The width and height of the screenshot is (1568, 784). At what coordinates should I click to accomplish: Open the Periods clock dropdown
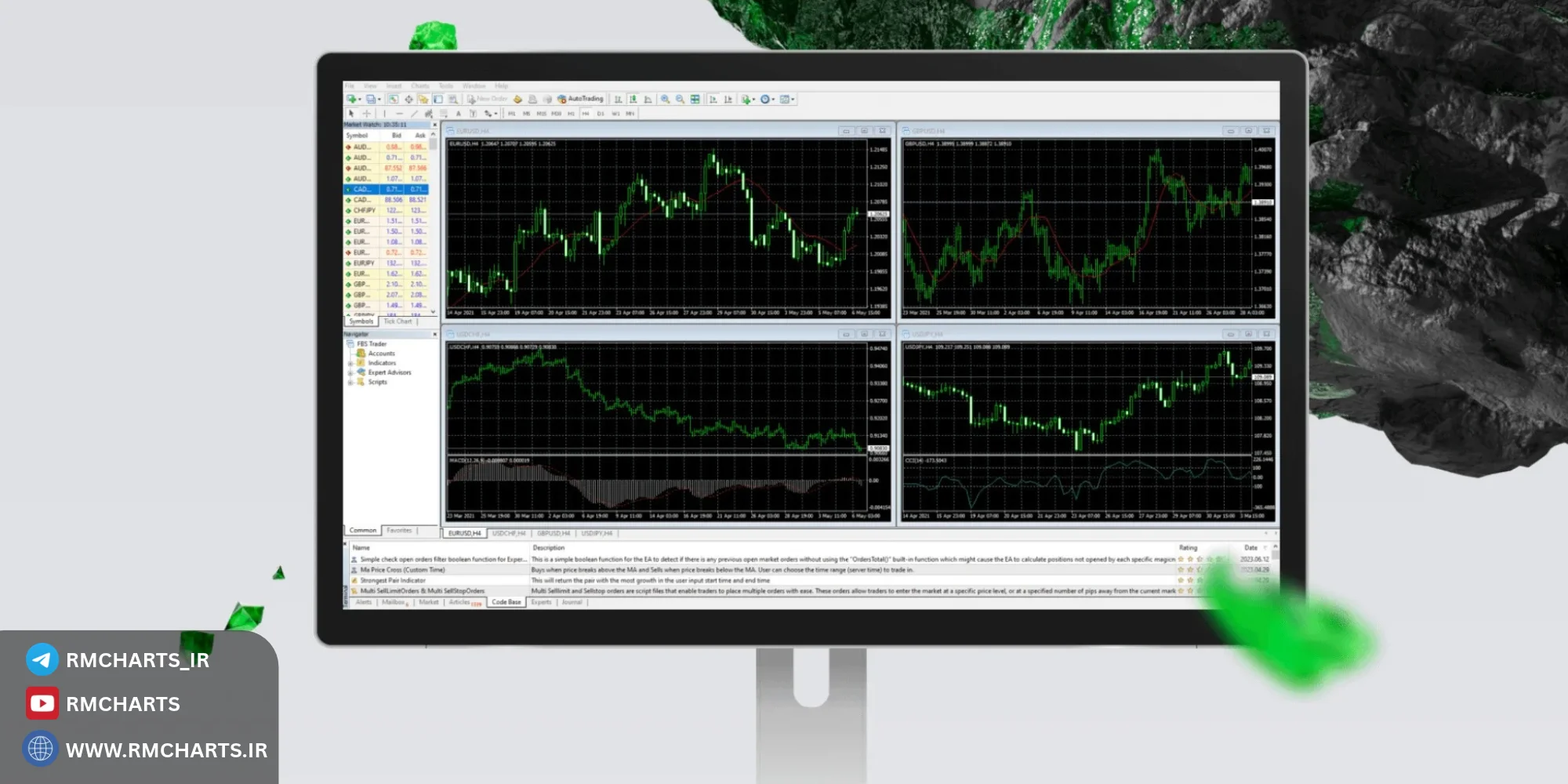click(768, 99)
